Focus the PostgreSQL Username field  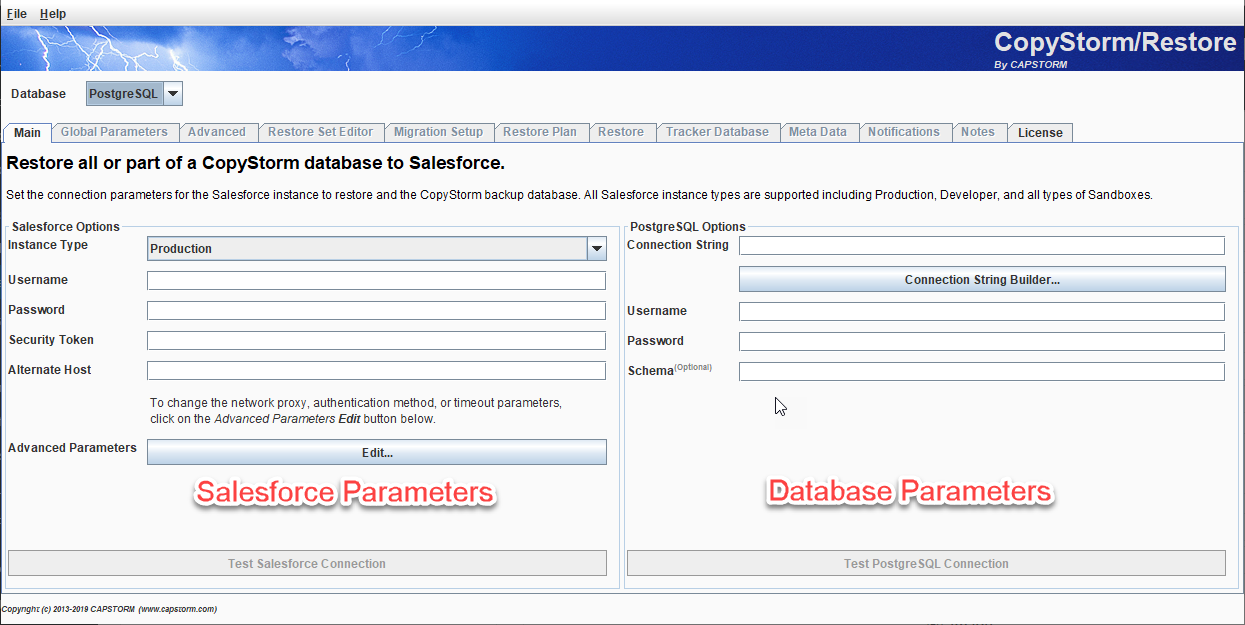point(982,312)
